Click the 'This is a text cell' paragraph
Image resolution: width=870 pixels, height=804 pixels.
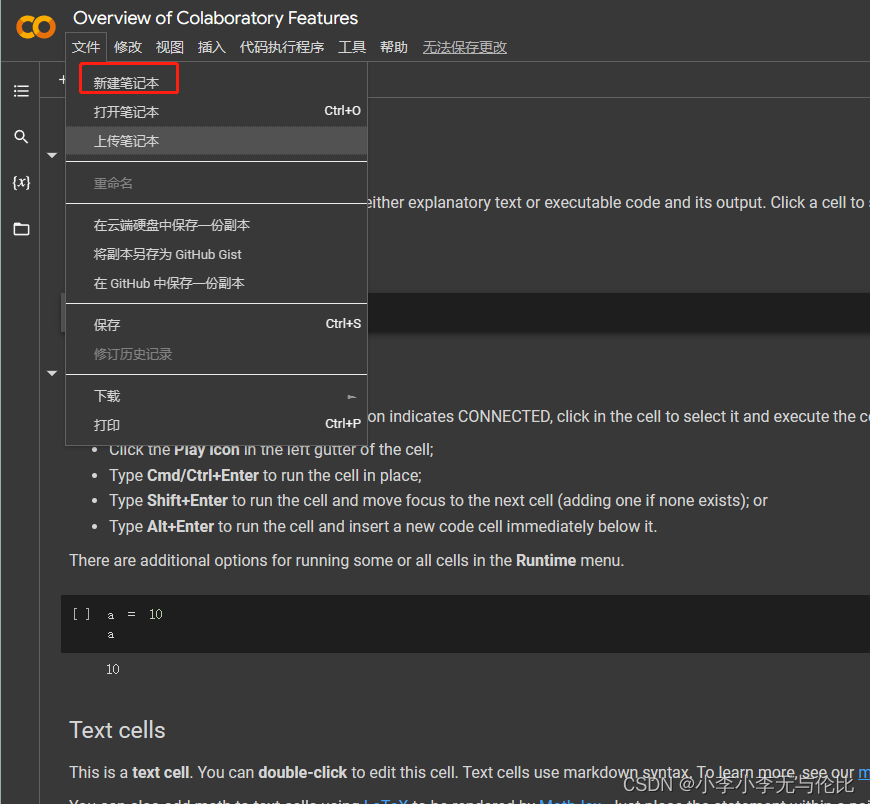pos(469,772)
